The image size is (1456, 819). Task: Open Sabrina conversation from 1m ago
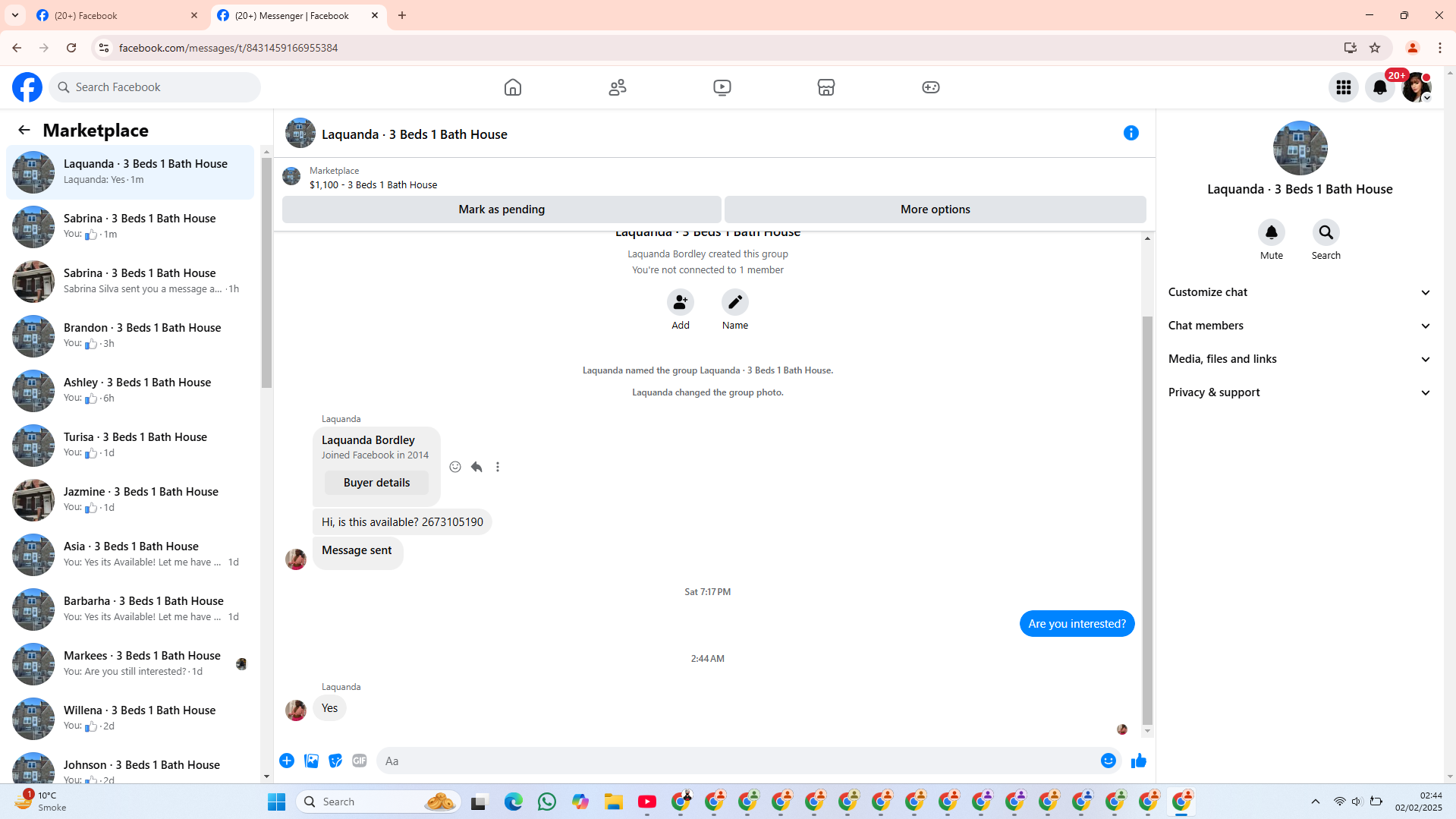[131, 227]
